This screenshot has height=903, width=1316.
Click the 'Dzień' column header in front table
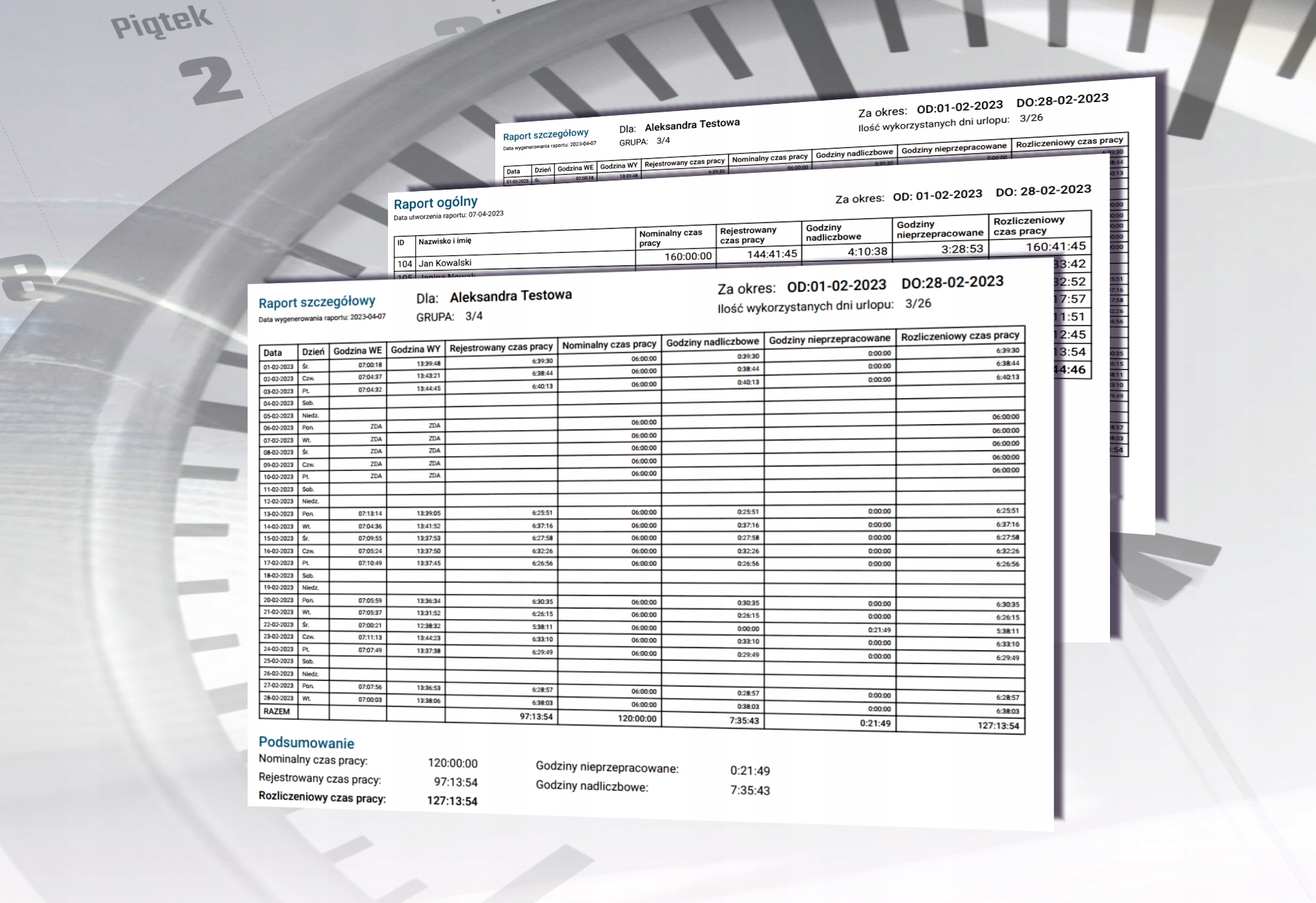point(313,351)
